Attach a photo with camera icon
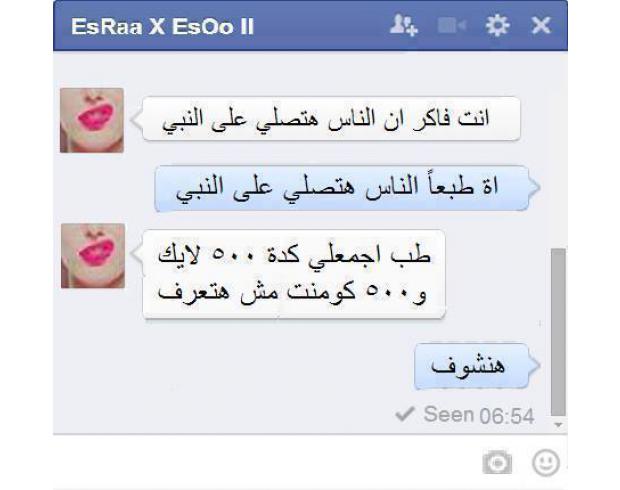 pyautogui.click(x=497, y=462)
